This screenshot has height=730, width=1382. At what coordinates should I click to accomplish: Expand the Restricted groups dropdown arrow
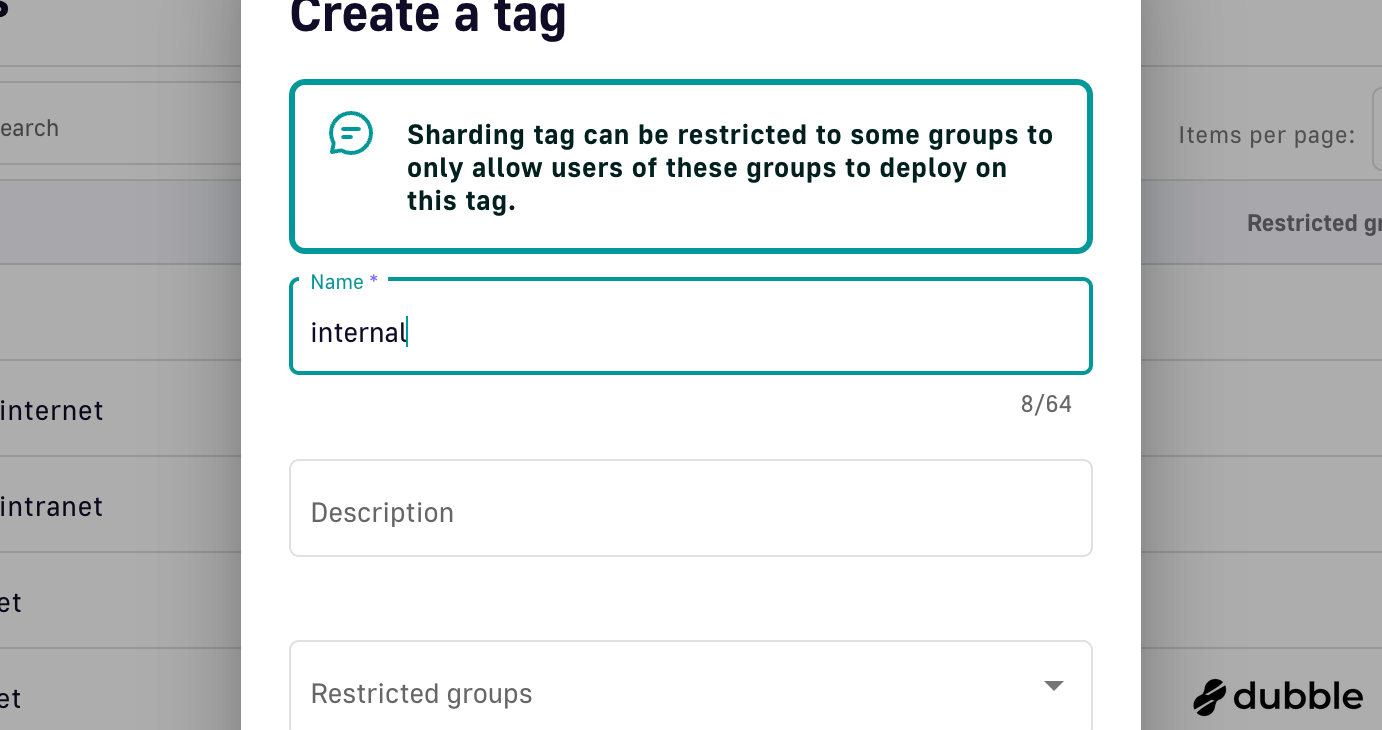1053,686
